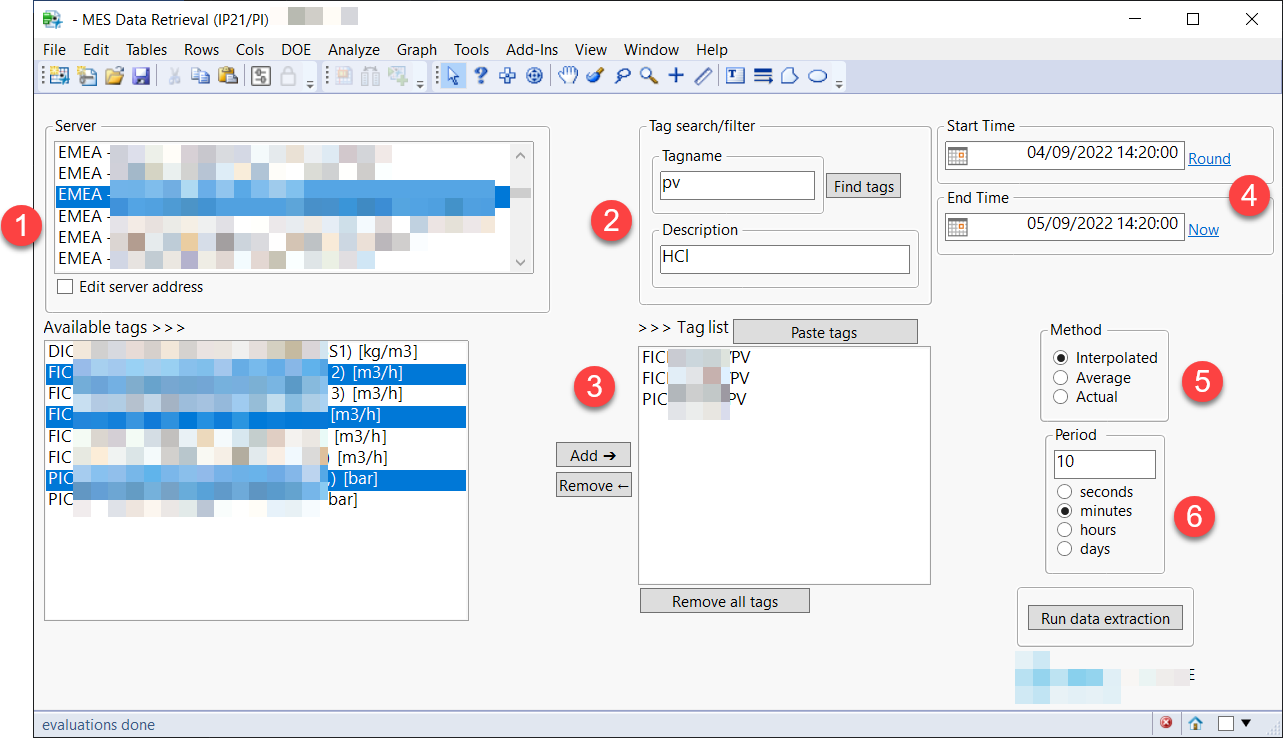Set the period unit to hours

1064,529
